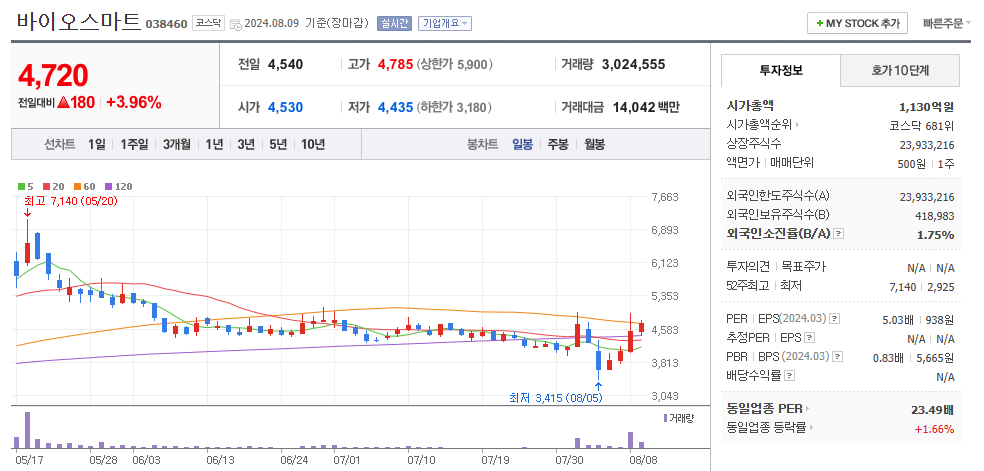Switch to the 투자정보 tab

781,70
